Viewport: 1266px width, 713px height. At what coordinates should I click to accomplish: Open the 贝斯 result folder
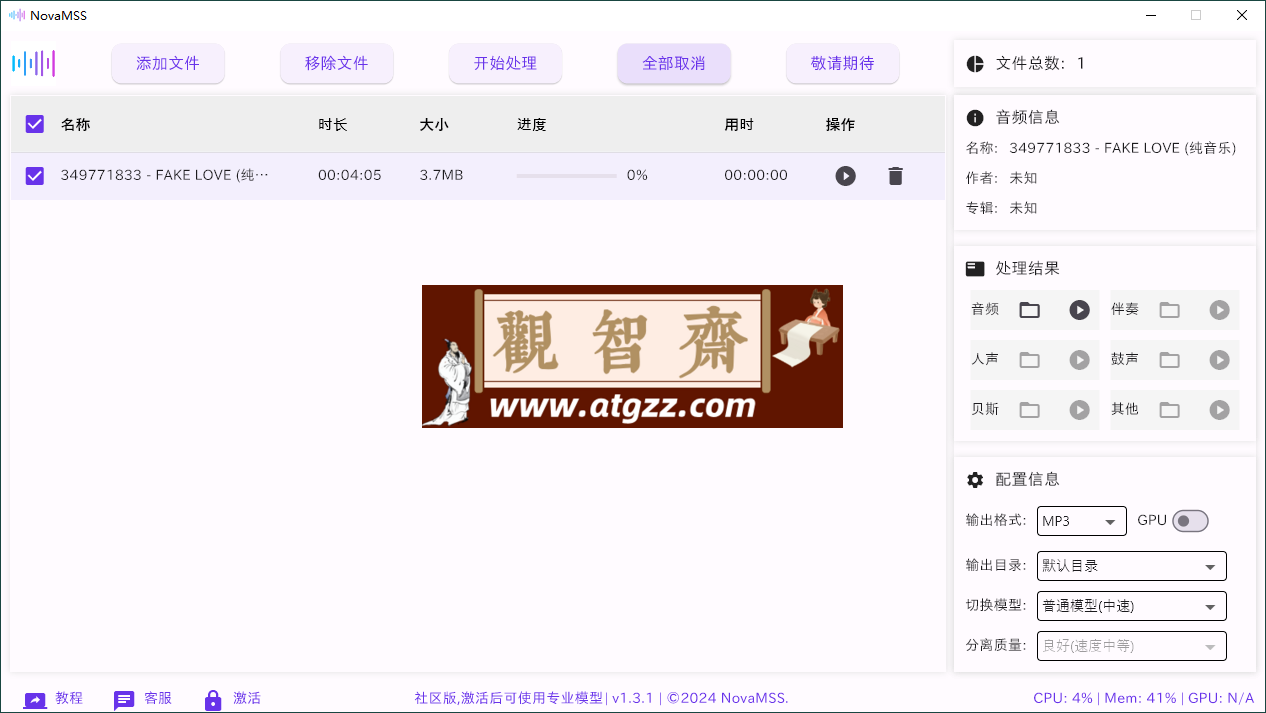pos(1029,410)
